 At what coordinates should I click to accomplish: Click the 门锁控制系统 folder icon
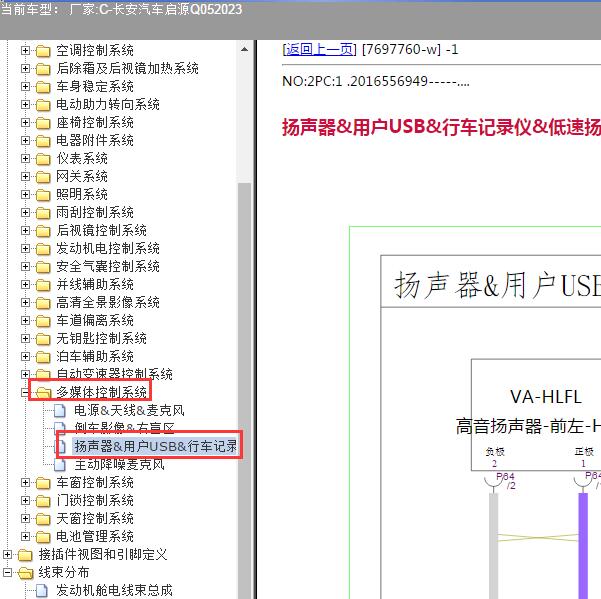(43, 501)
